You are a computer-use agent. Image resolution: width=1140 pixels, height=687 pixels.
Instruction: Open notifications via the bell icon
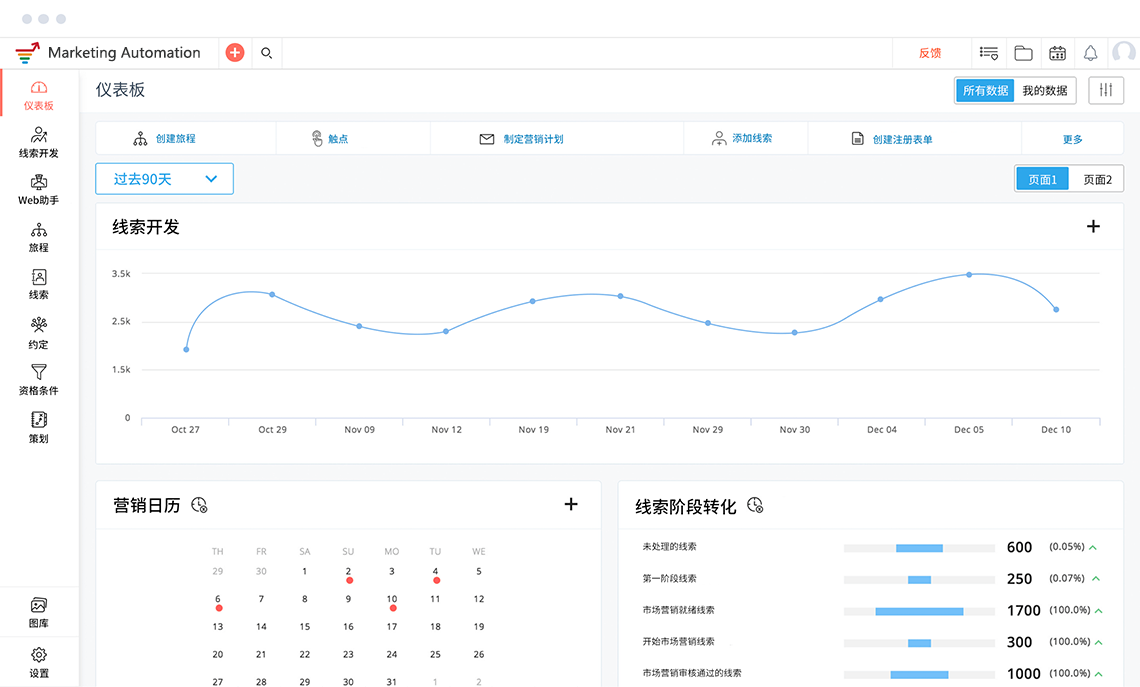[x=1090, y=53]
